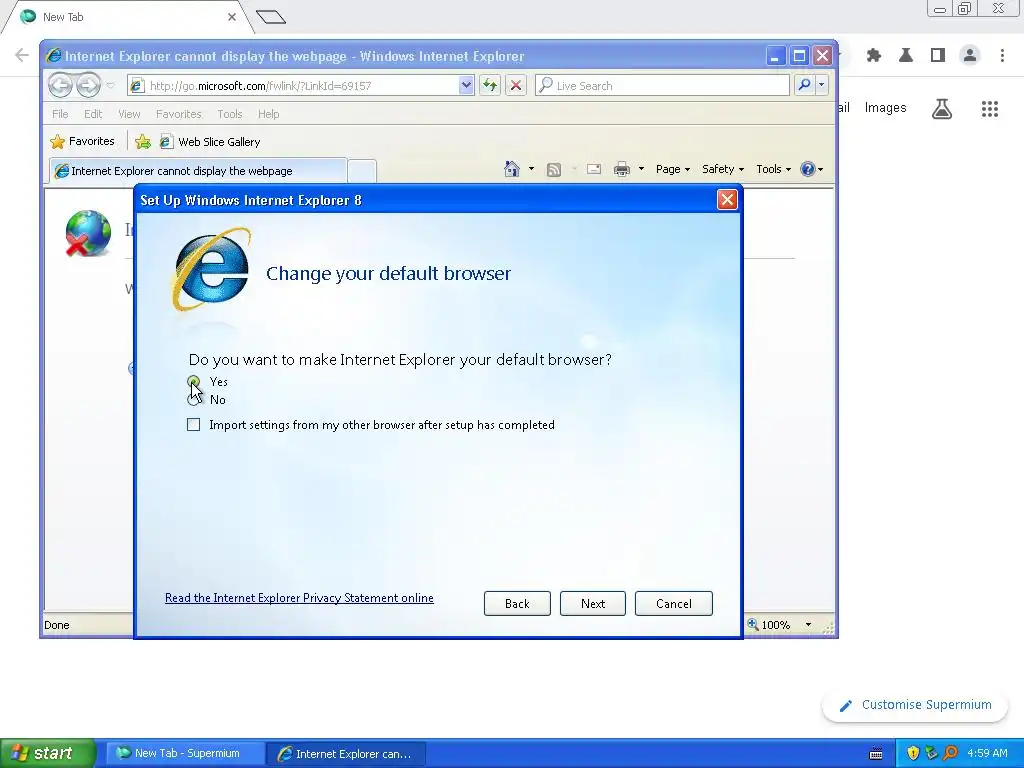The image size is (1024, 768).
Task: Click the IE forward navigation arrow
Action: tap(88, 85)
